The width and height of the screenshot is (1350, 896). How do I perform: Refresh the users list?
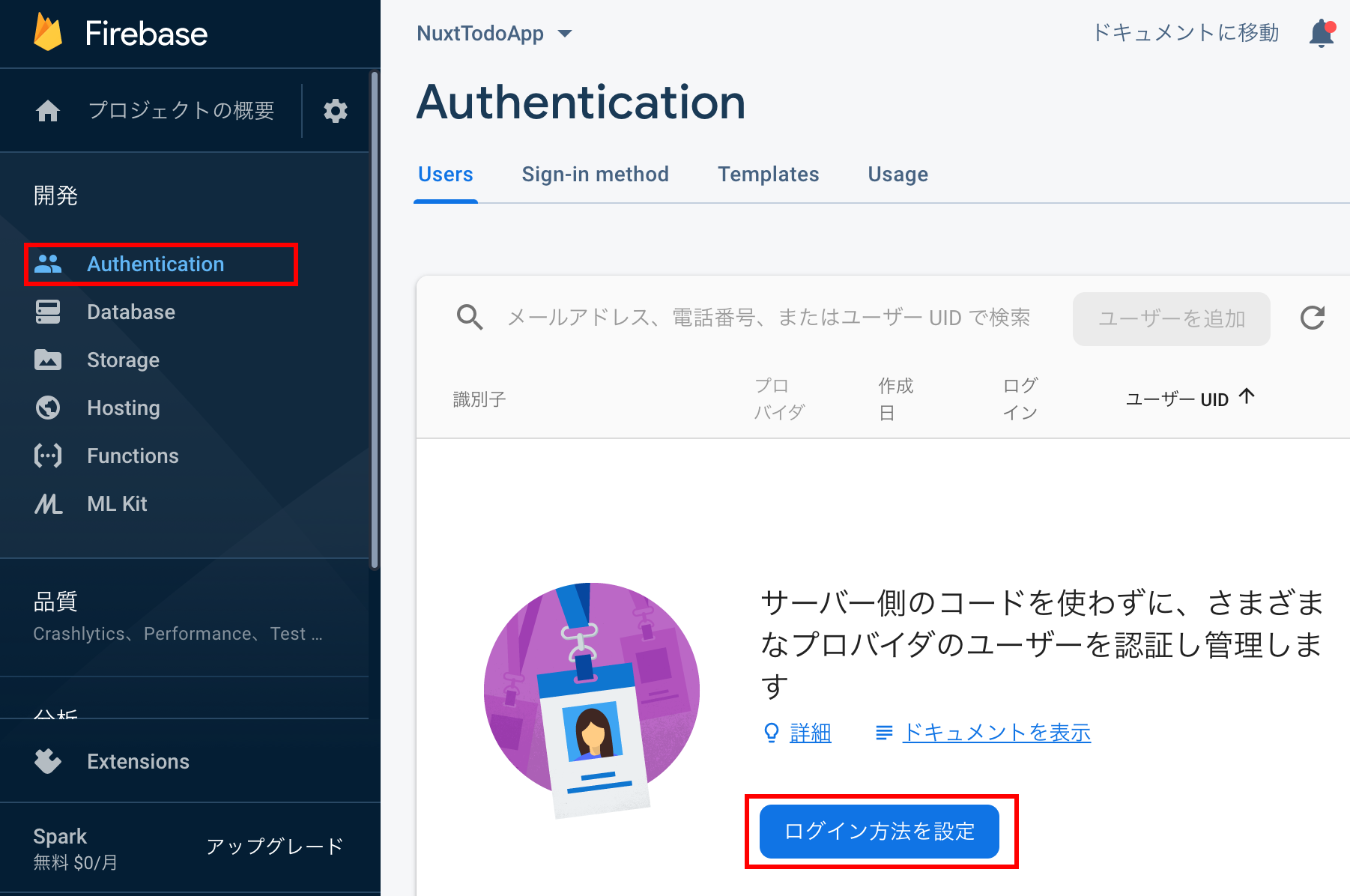(x=1313, y=318)
